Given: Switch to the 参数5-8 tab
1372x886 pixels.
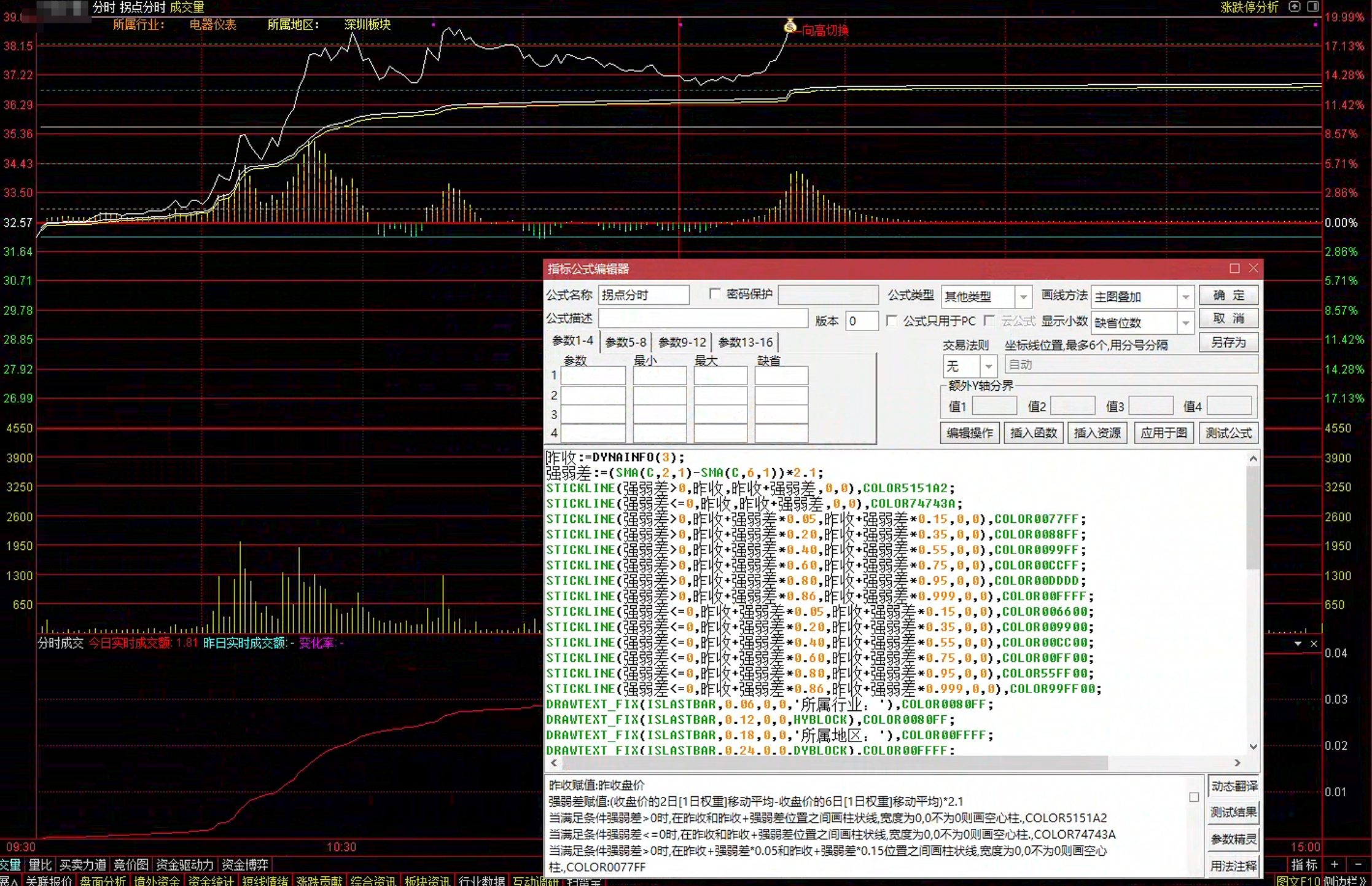Looking at the screenshot, I should pos(625,342).
